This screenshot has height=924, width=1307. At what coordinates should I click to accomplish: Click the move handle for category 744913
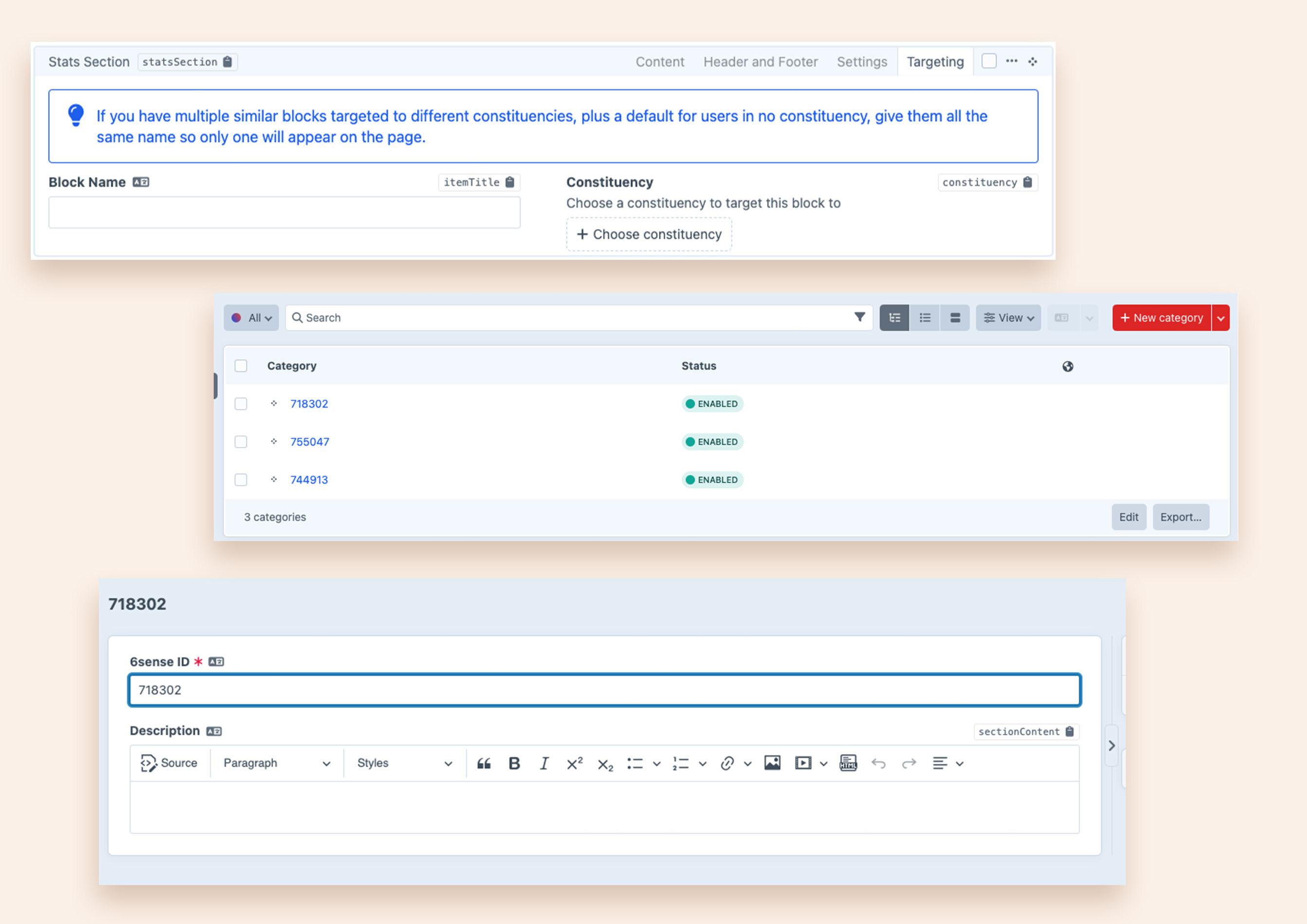(274, 480)
